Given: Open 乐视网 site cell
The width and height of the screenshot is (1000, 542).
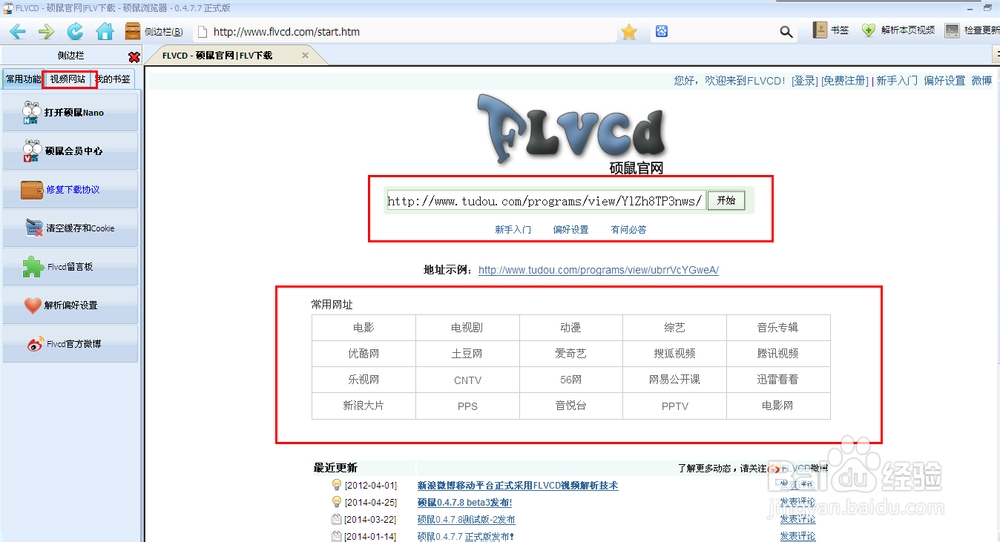Looking at the screenshot, I should pos(364,379).
